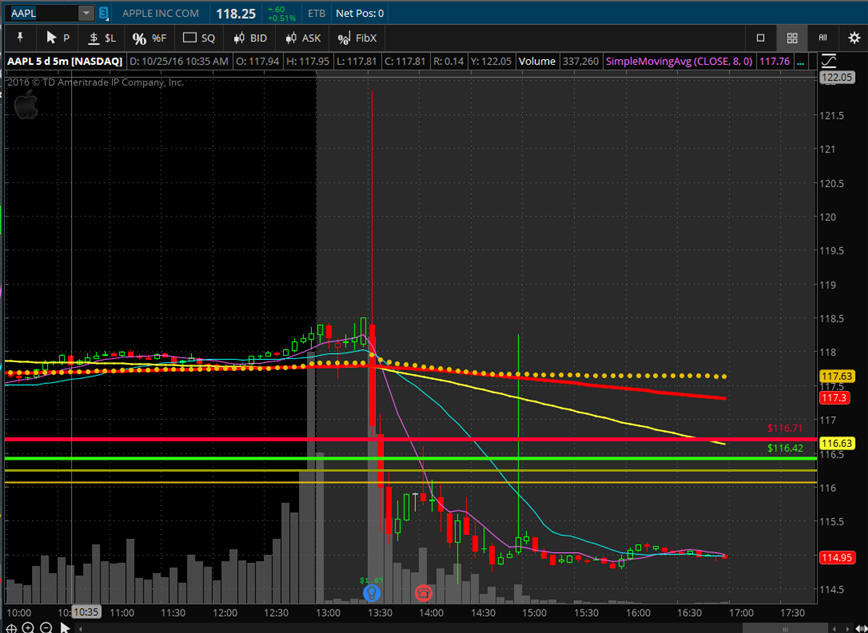
Task: Toggle the ASK candle button
Action: [303, 38]
